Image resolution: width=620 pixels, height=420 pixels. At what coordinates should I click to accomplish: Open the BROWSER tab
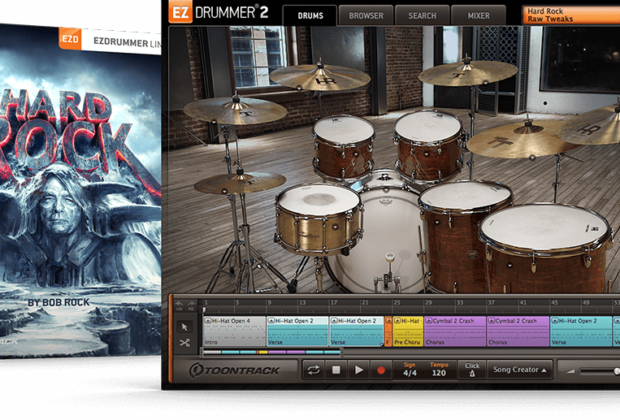click(366, 16)
